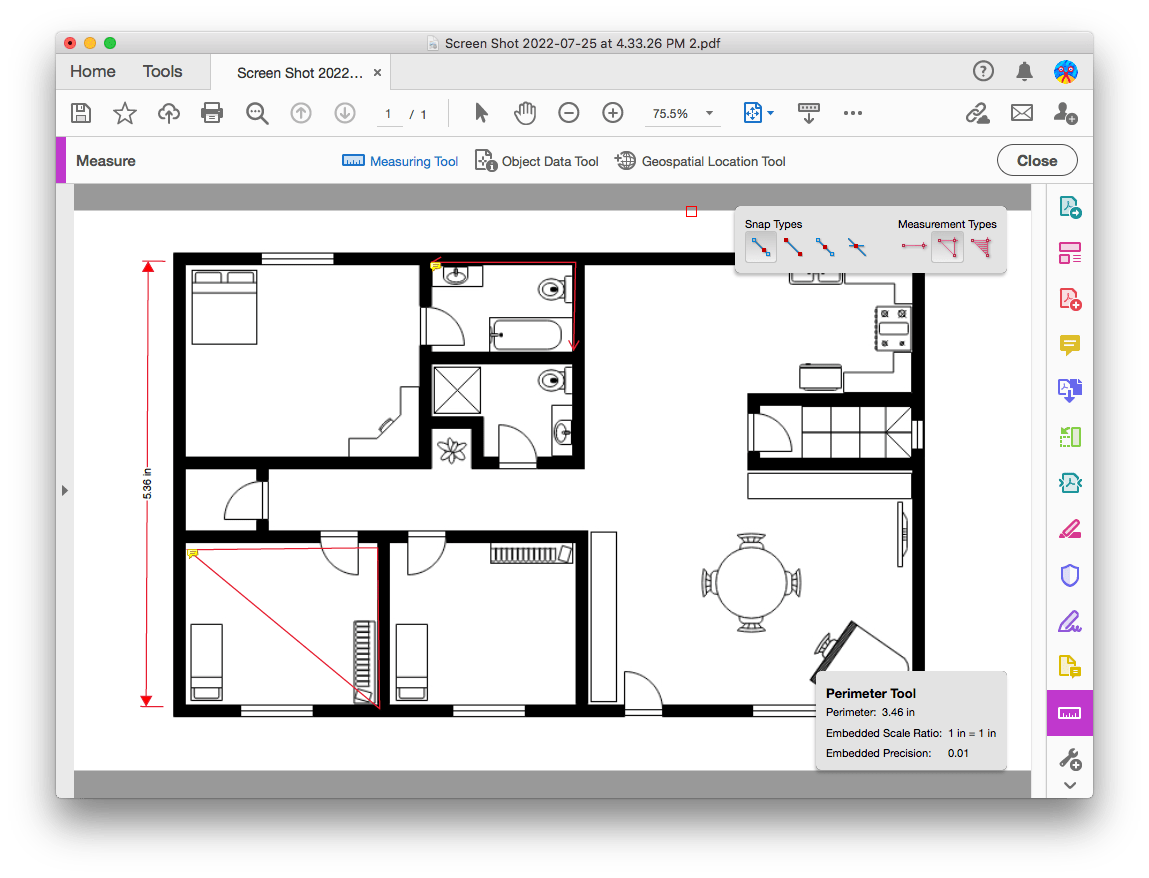Viewport: 1149px width, 878px height.
Task: Select the Hand pan tool
Action: [525, 113]
